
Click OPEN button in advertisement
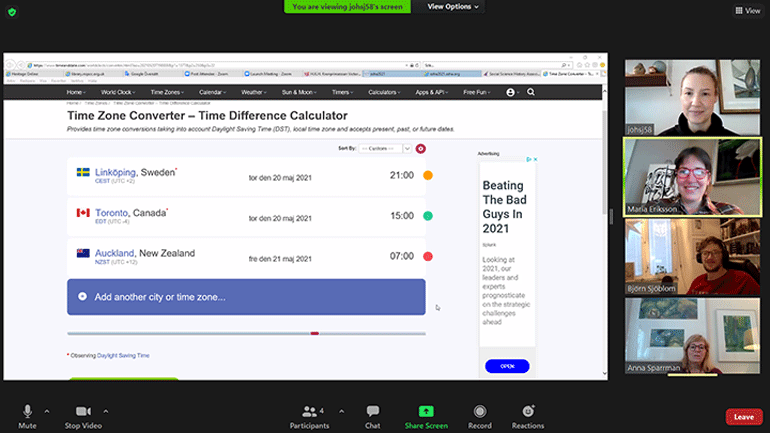click(x=507, y=366)
